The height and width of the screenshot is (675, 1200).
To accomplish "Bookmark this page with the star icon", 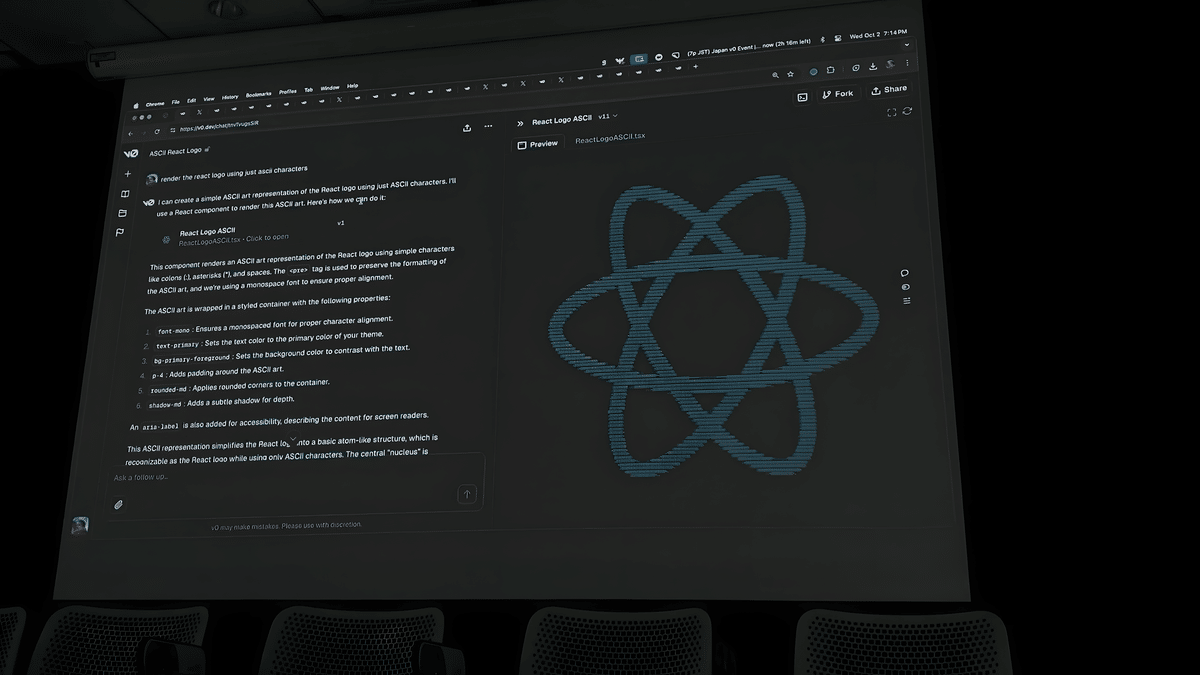I will tap(790, 74).
